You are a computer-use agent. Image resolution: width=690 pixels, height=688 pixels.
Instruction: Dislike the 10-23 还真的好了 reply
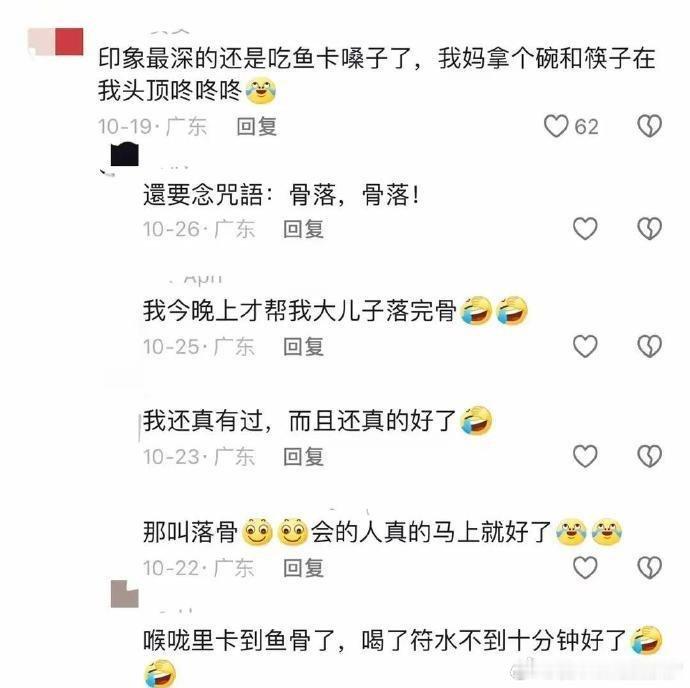[x=650, y=456]
